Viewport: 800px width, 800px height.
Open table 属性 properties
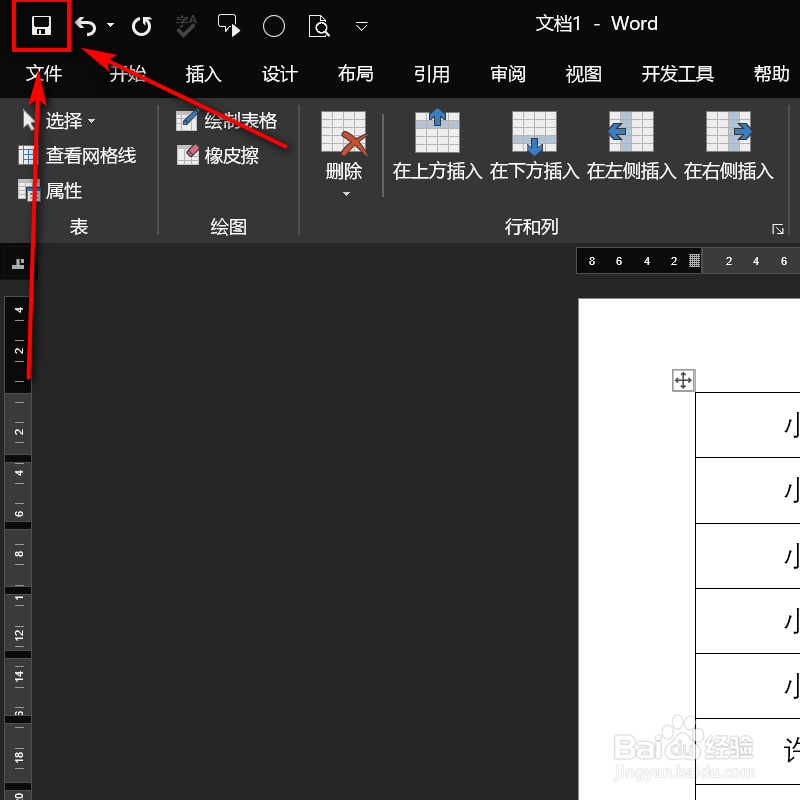point(50,191)
